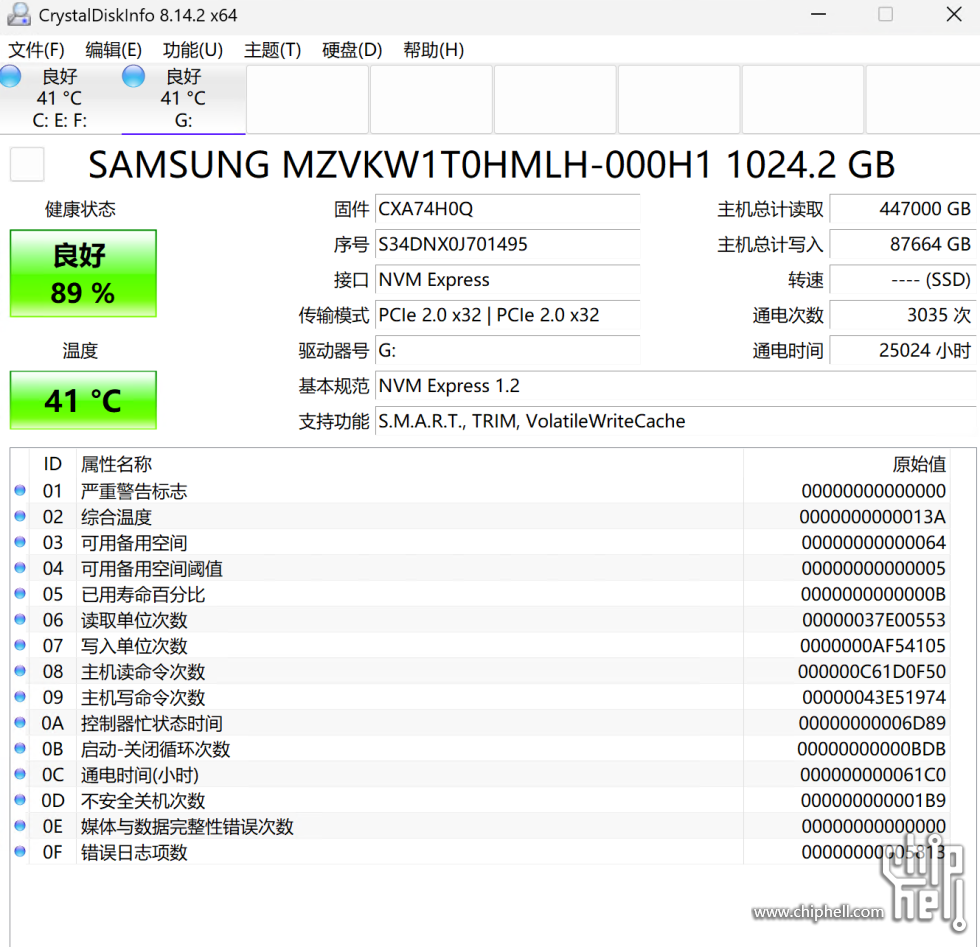Click the status dot for attribute 03 可用备用空间
Viewport: 980px width, 947px height.
point(20,543)
